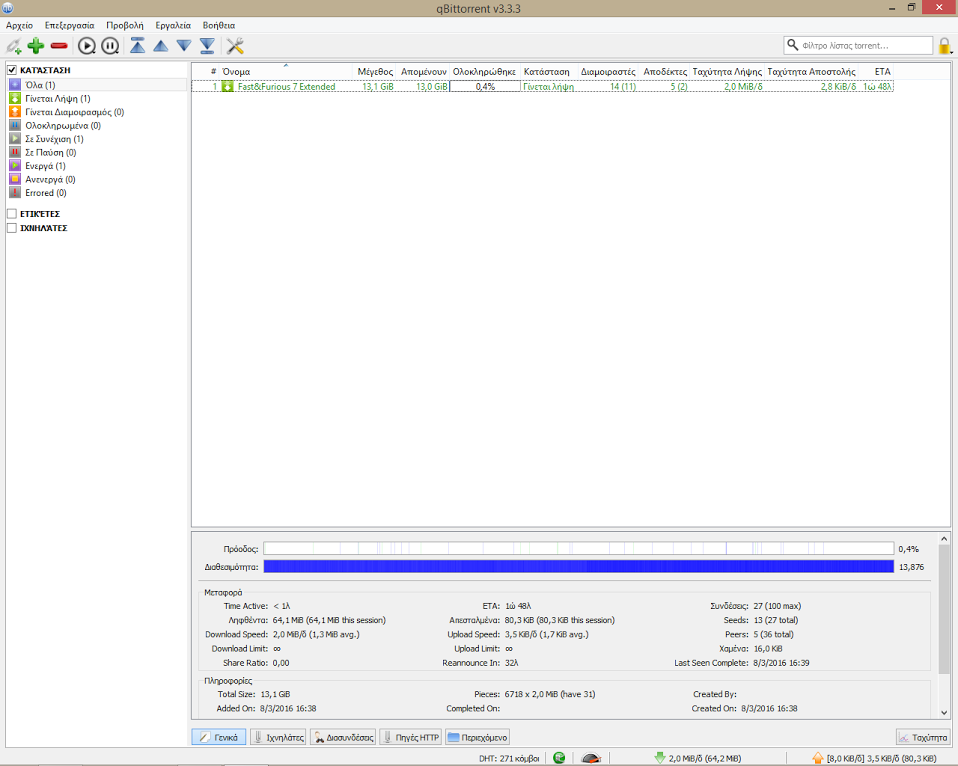
Task: Sort by the Απομένουν column header
Action: (x=423, y=71)
